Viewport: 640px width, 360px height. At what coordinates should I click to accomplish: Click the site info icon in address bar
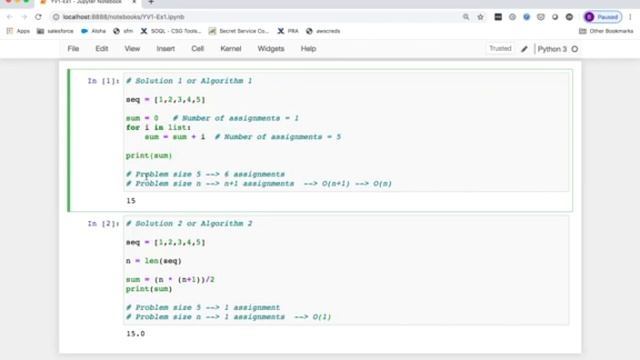[56, 17]
